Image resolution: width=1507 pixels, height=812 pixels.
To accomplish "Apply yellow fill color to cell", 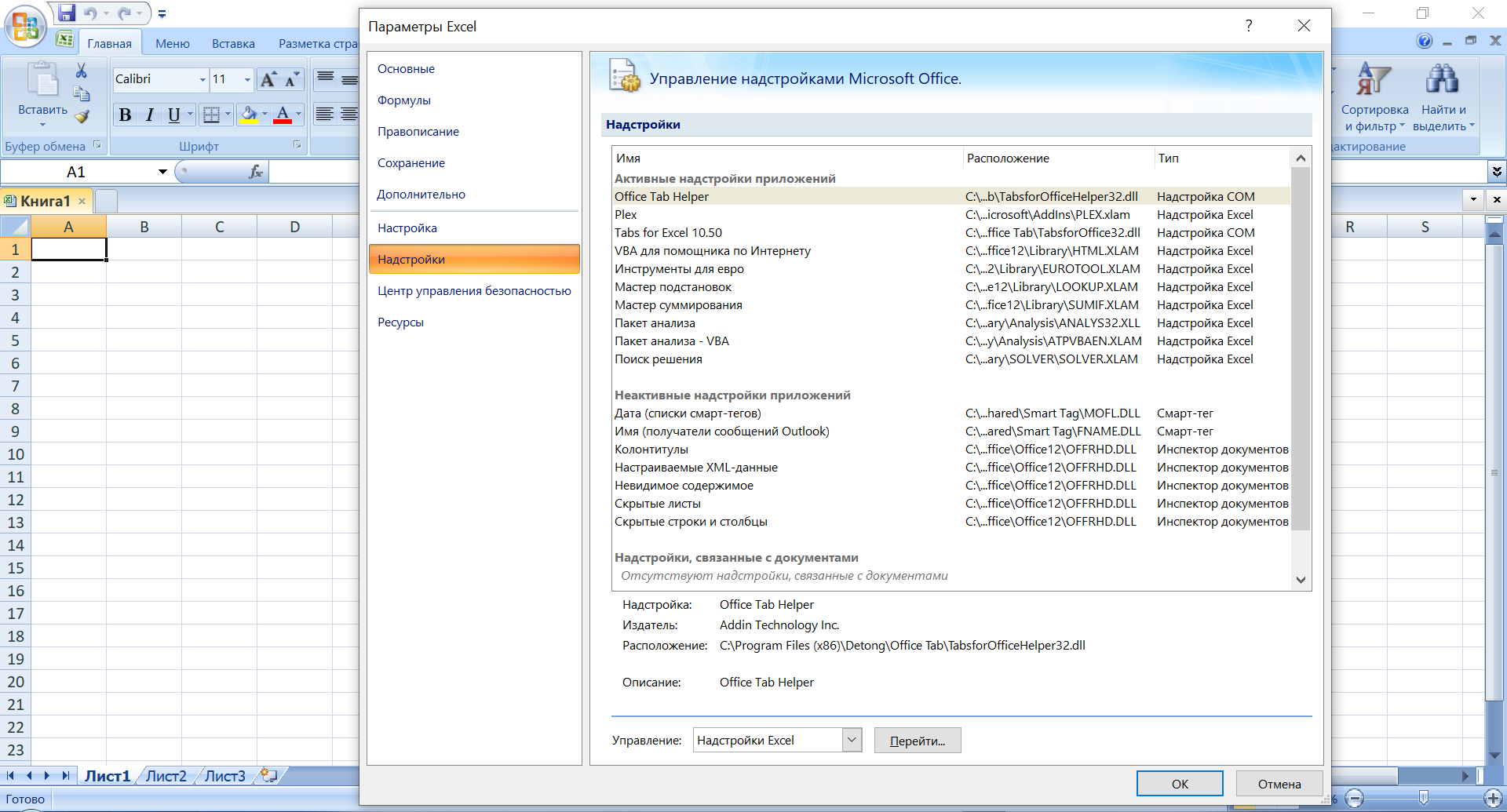I will pos(249,115).
